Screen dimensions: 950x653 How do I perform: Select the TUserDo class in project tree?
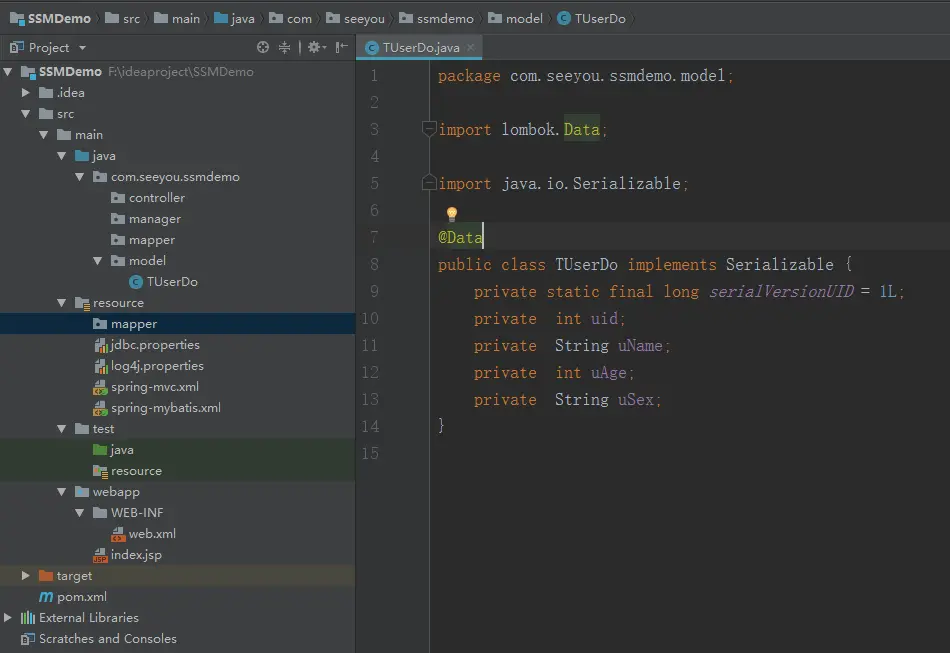click(171, 282)
